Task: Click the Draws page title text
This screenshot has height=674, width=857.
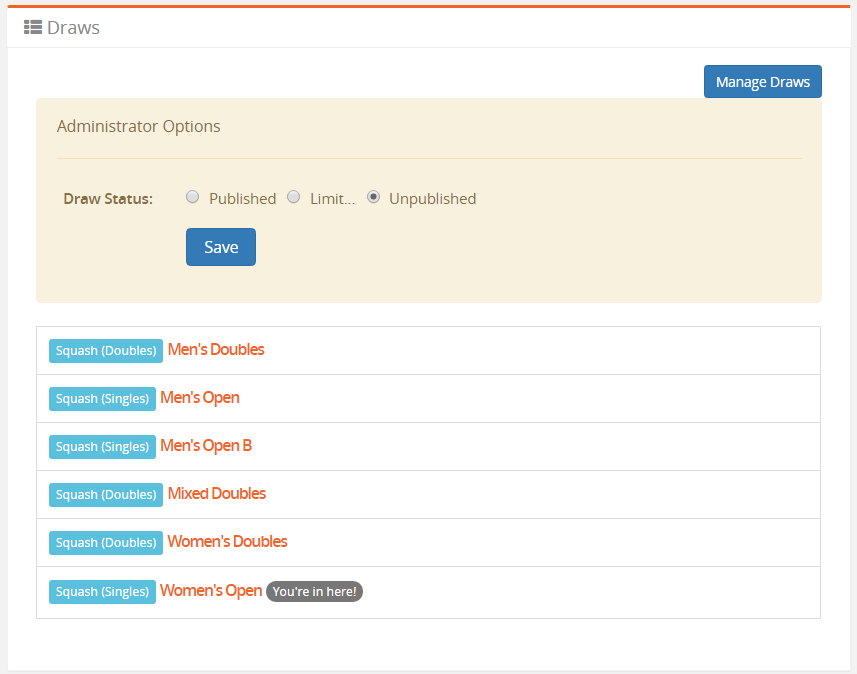Action: [73, 27]
